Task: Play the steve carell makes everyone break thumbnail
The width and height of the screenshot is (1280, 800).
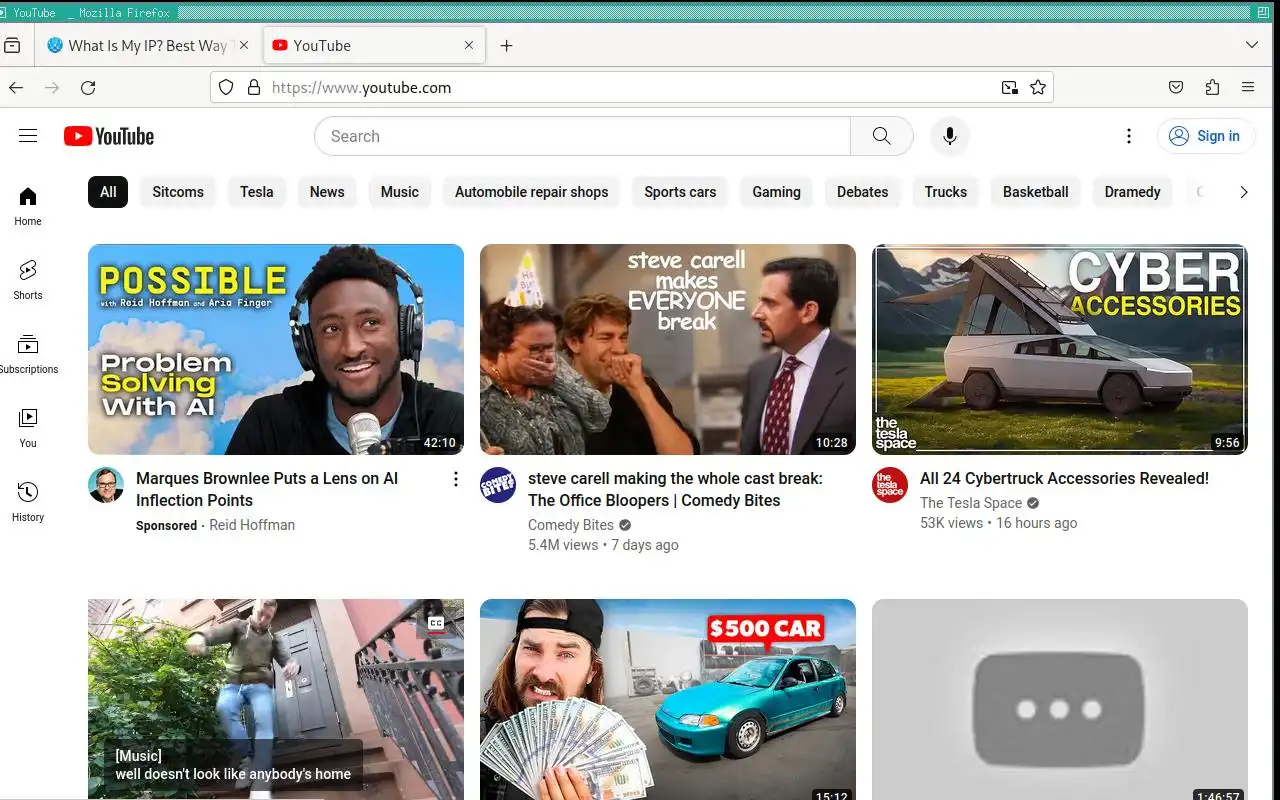Action: tap(668, 349)
